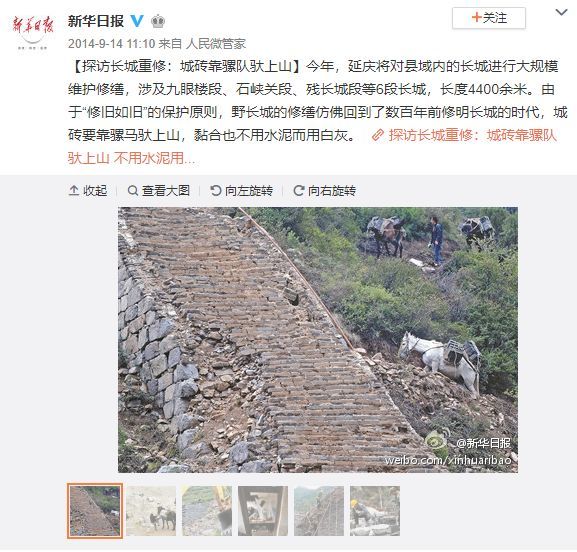Viewport: 577px width, 552px height.
Task: Select the third thumbnail with excavator
Action: [207, 511]
